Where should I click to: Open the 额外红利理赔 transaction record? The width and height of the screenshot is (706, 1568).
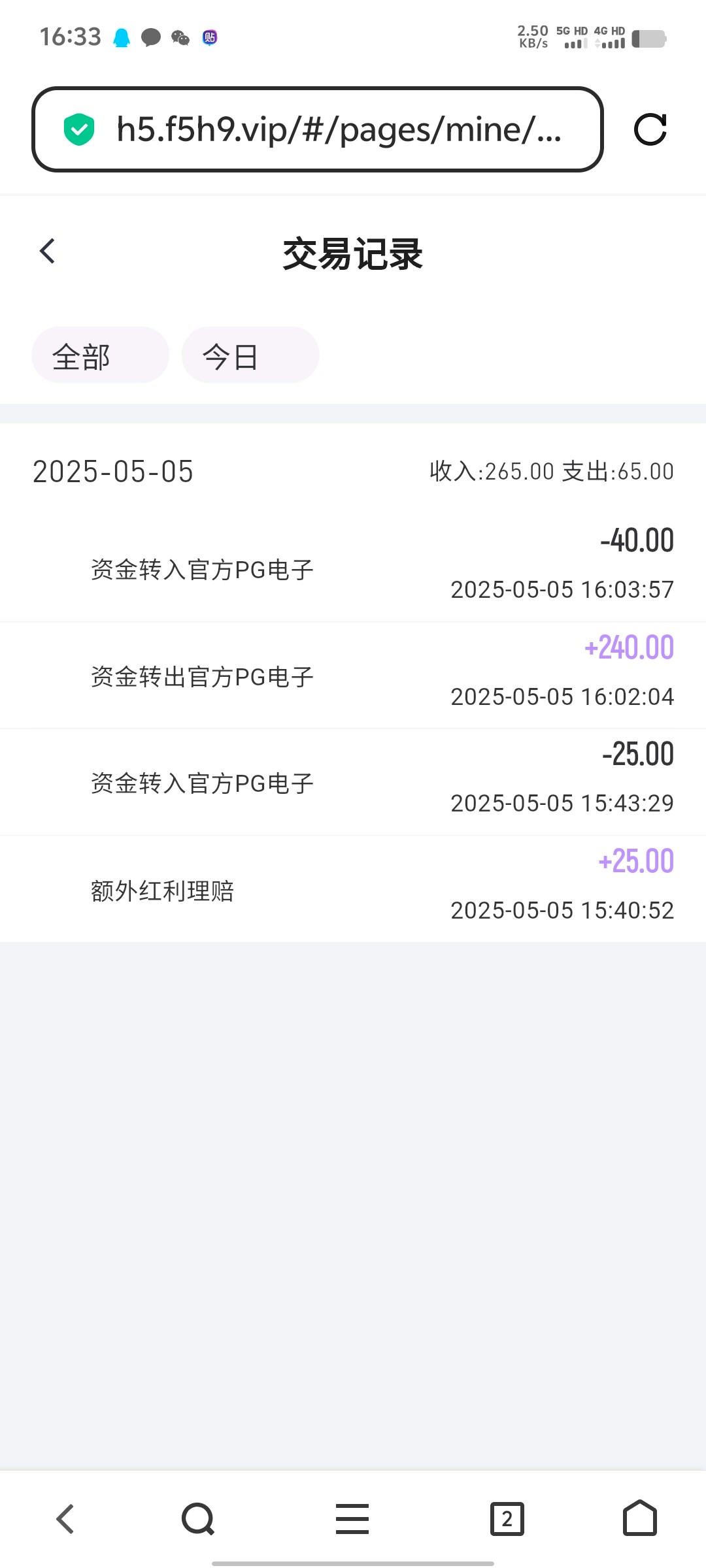(353, 889)
